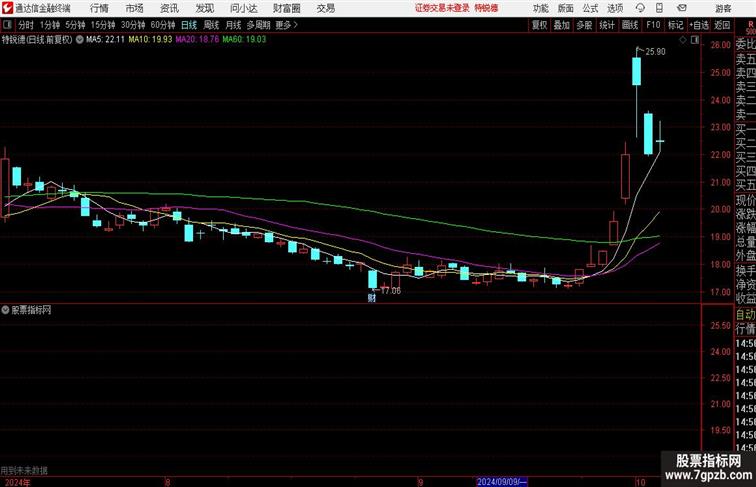Open the 资讯 menu
Viewport: 756px width, 487px height.
[169, 8]
